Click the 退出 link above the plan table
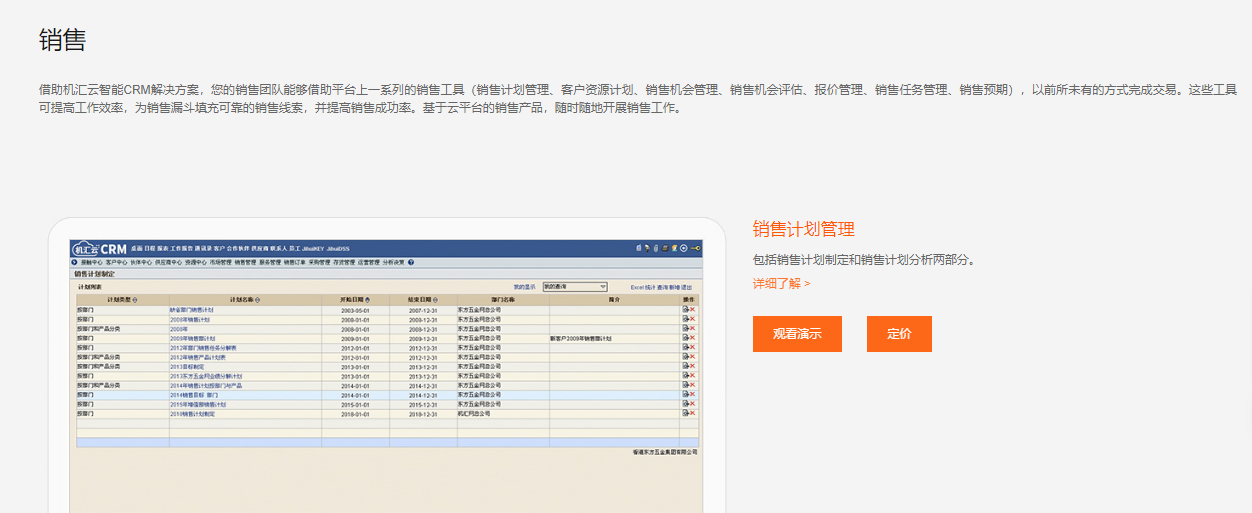This screenshot has height=513, width=1252. tap(687, 287)
